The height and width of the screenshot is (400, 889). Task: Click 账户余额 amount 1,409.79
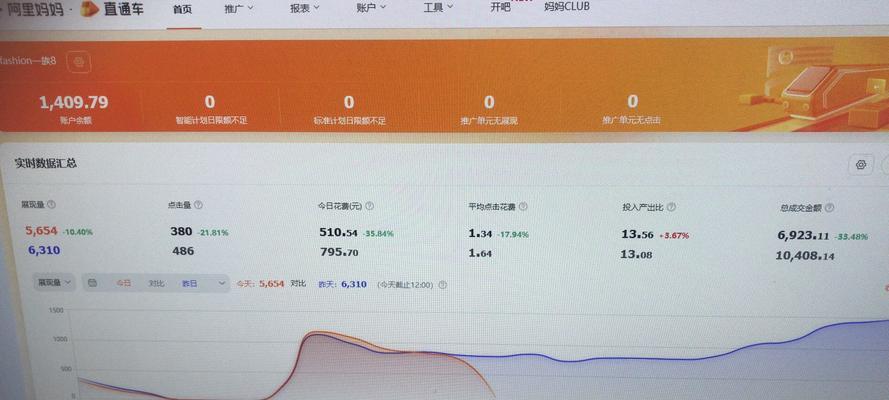pyautogui.click(x=73, y=103)
